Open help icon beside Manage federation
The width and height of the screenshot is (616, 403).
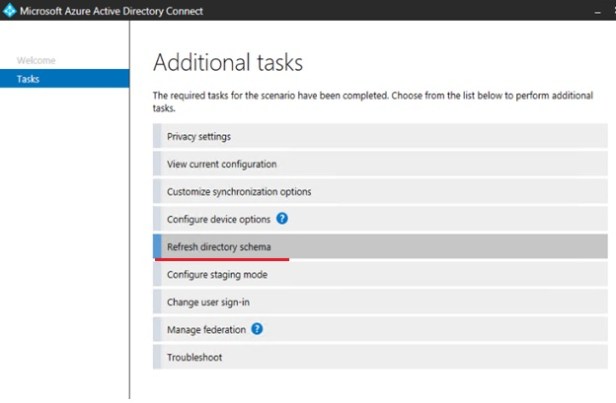tap(257, 329)
